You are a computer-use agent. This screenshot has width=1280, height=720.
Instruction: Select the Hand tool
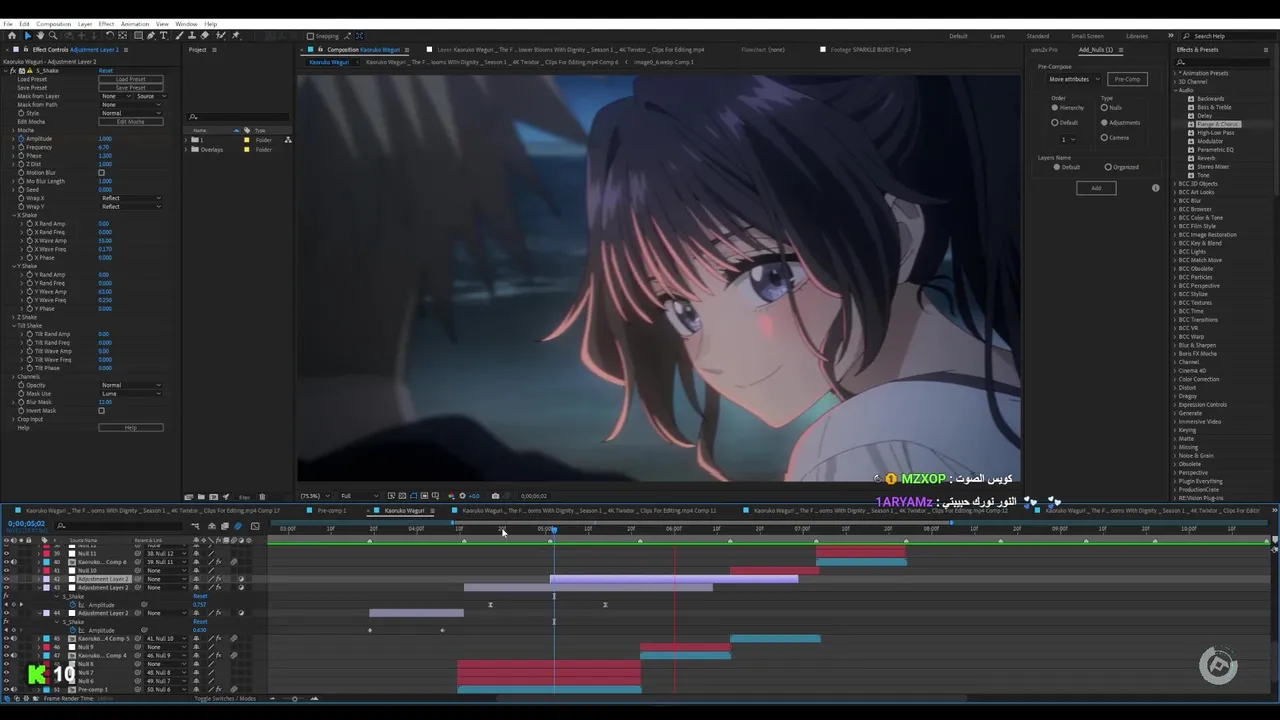click(40, 36)
